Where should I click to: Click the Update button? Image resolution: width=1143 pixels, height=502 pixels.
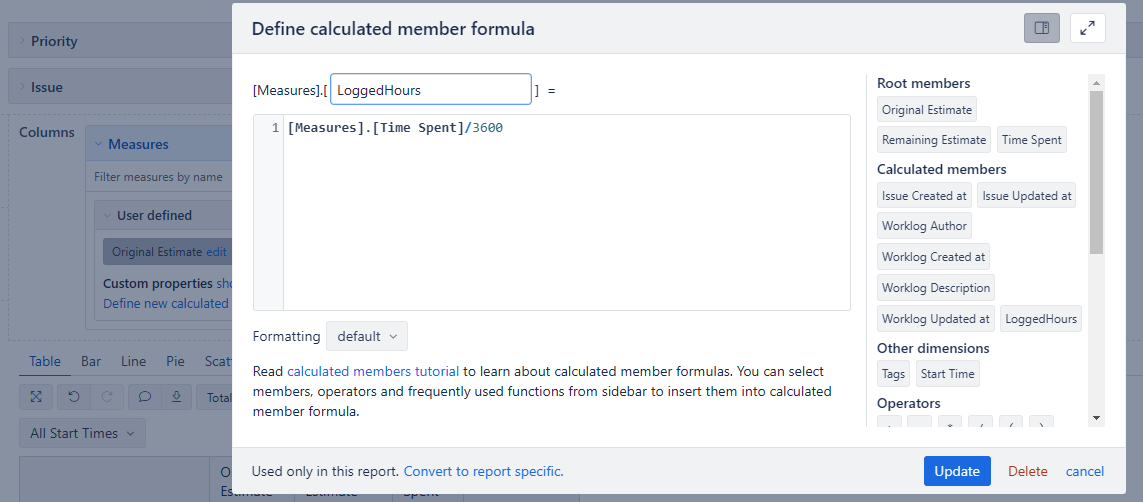957,471
